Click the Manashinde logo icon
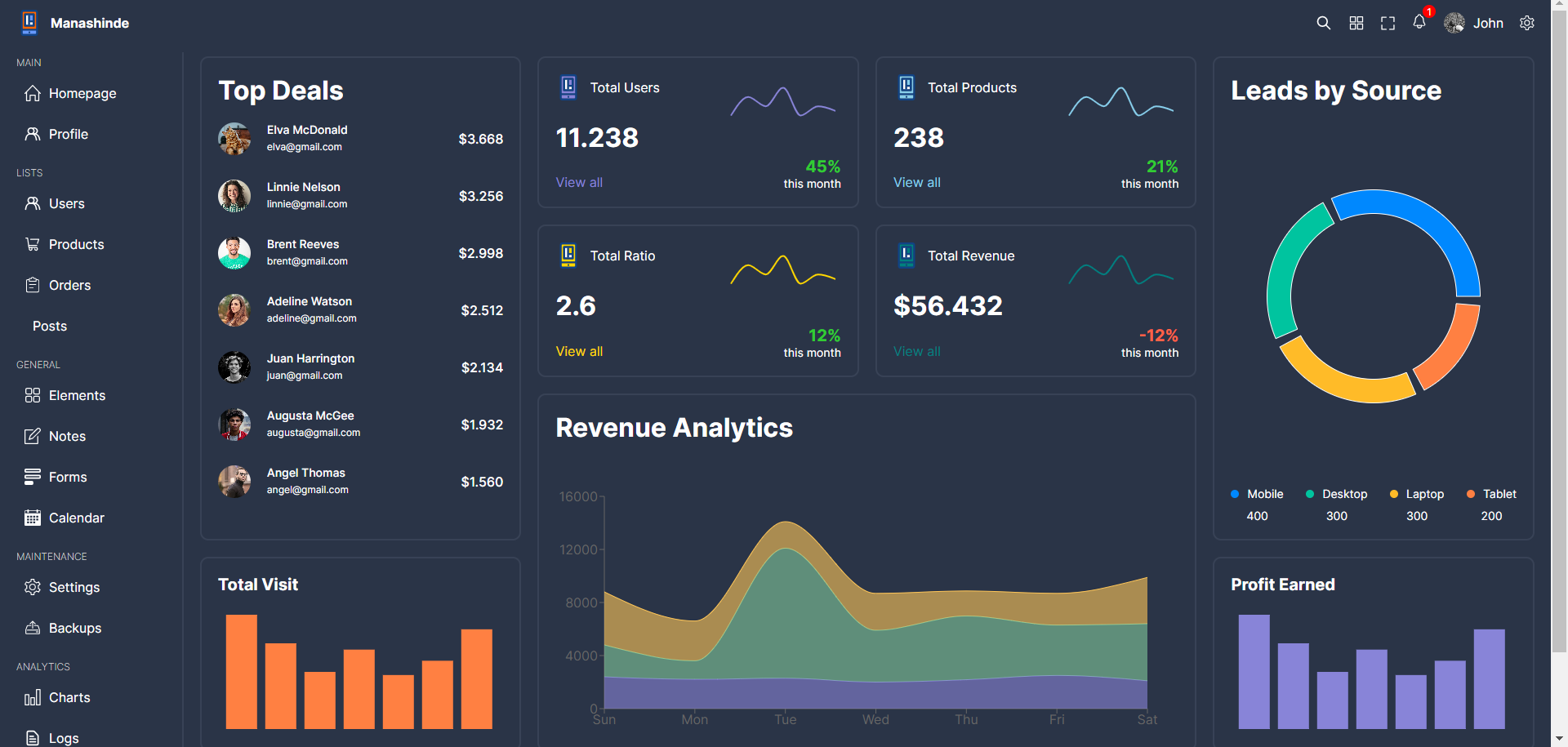The height and width of the screenshot is (747, 1568). coord(29,23)
